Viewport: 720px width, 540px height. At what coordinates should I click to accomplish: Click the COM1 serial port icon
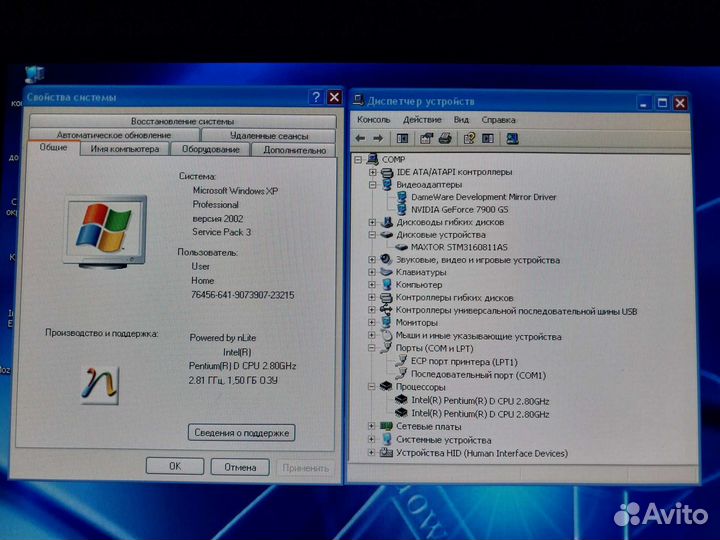tap(401, 374)
